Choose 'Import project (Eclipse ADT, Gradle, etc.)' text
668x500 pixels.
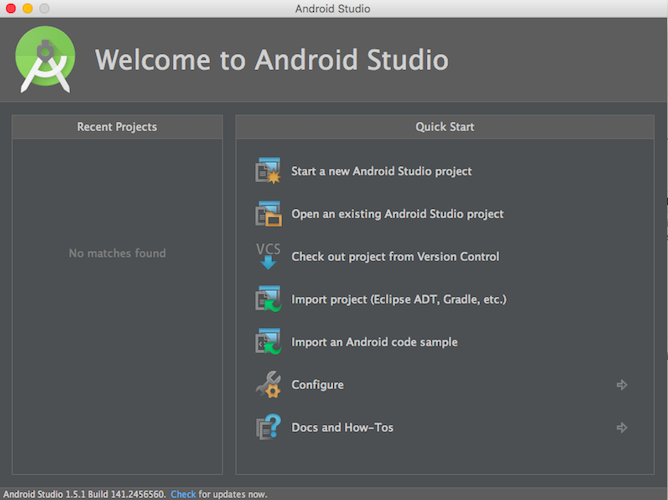pyautogui.click(x=398, y=300)
